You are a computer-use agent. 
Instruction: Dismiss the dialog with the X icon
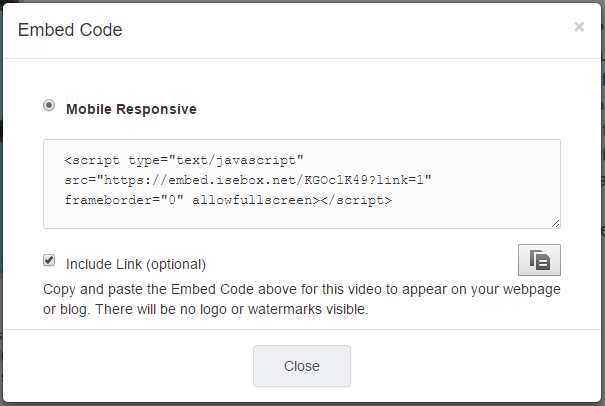579,27
